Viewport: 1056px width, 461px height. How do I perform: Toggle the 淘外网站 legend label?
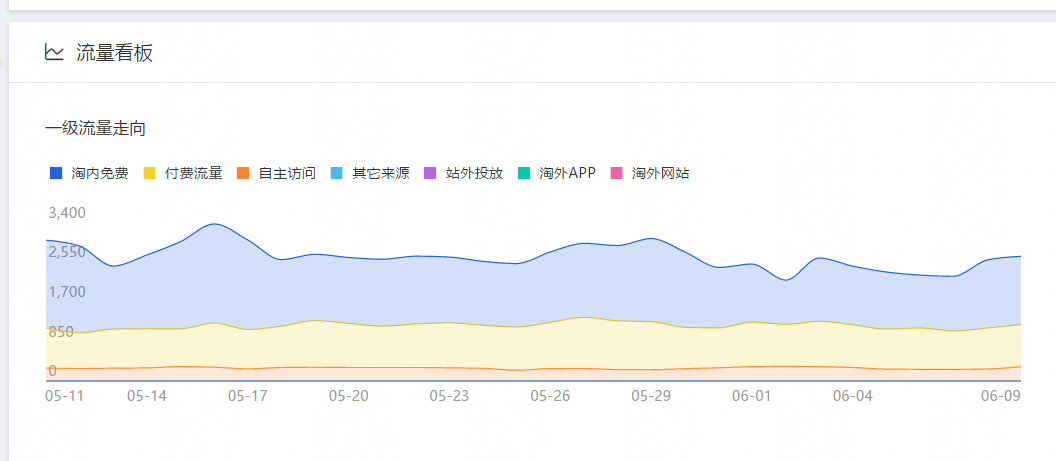(x=660, y=173)
